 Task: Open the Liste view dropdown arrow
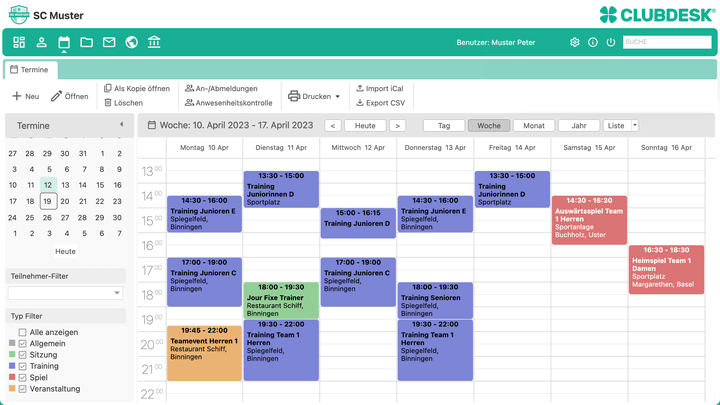pos(634,126)
